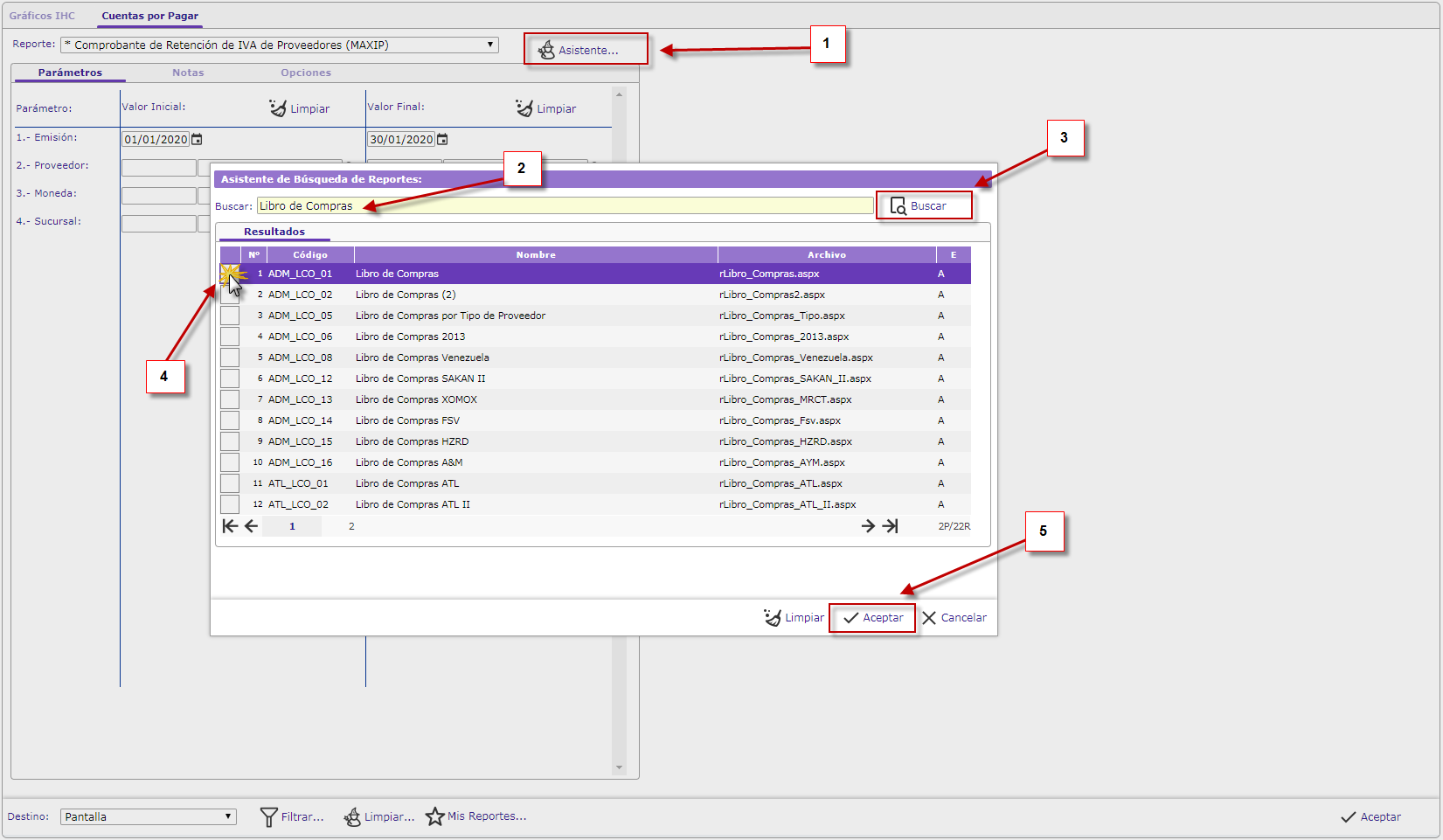Viewport: 1443px width, 840px height.
Task: Open Mis Reportes star icon
Action: 434,816
